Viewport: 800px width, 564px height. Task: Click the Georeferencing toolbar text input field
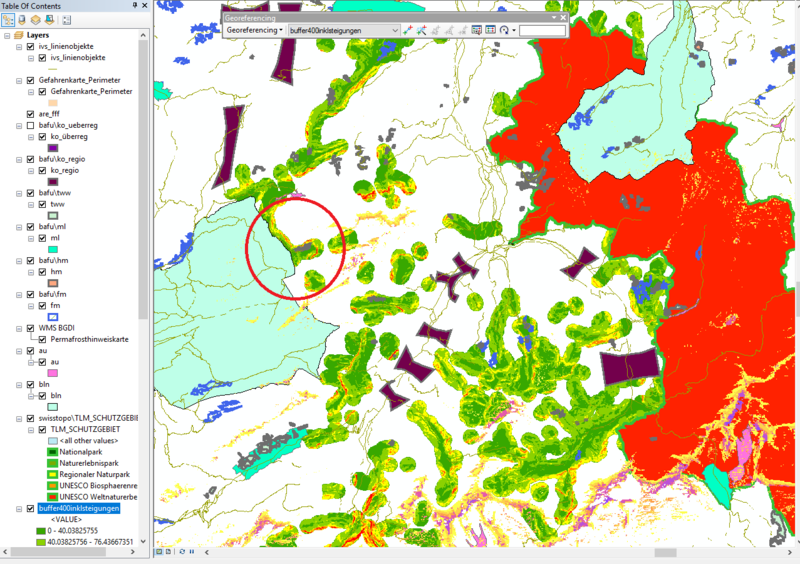541,30
